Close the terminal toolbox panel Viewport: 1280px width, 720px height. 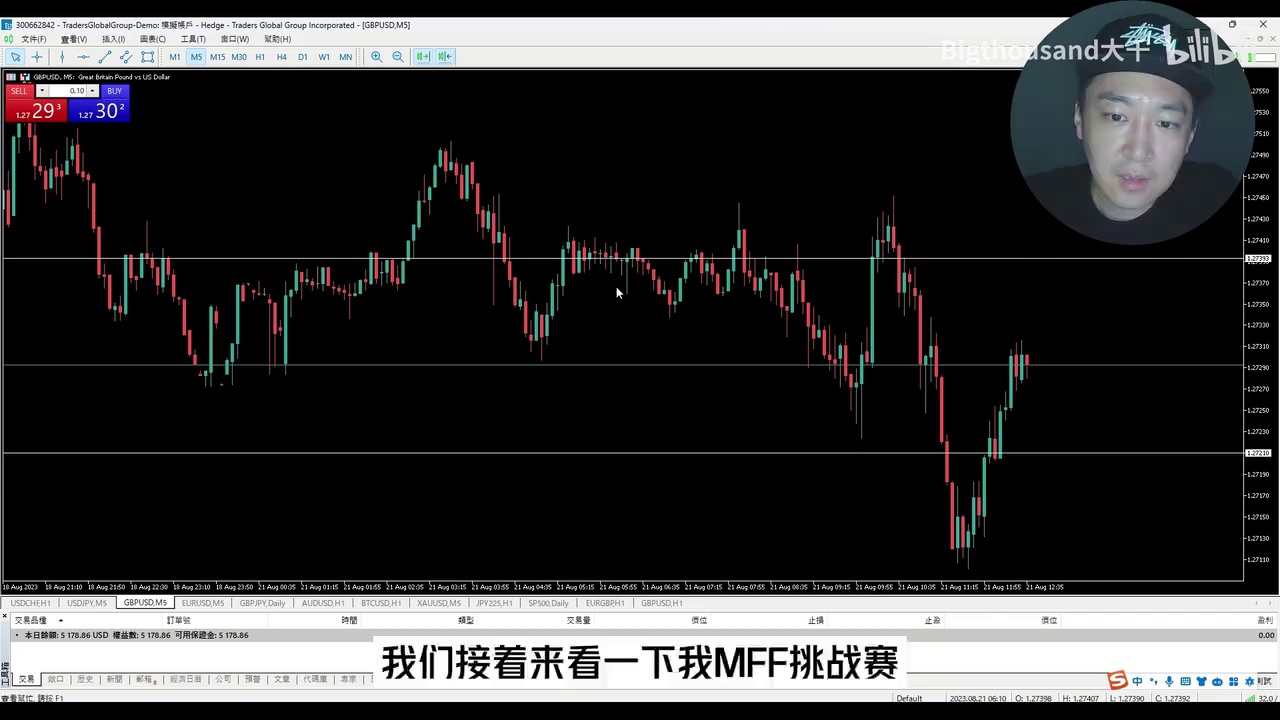(x=5, y=615)
